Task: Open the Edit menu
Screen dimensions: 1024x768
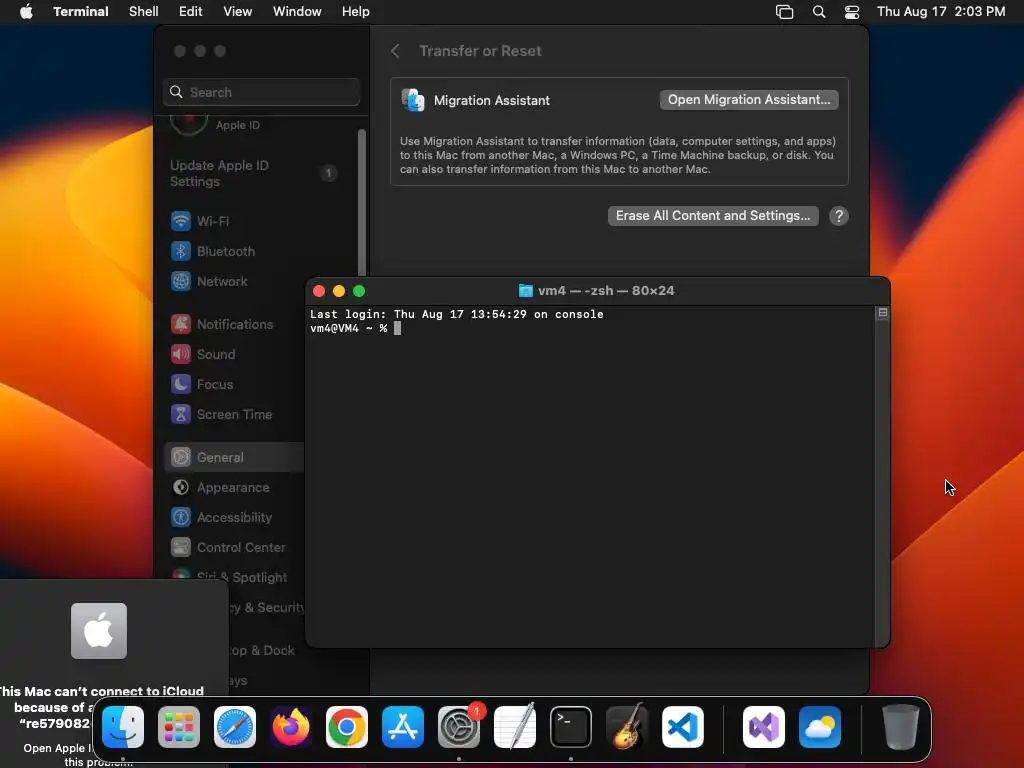Action: 191,12
